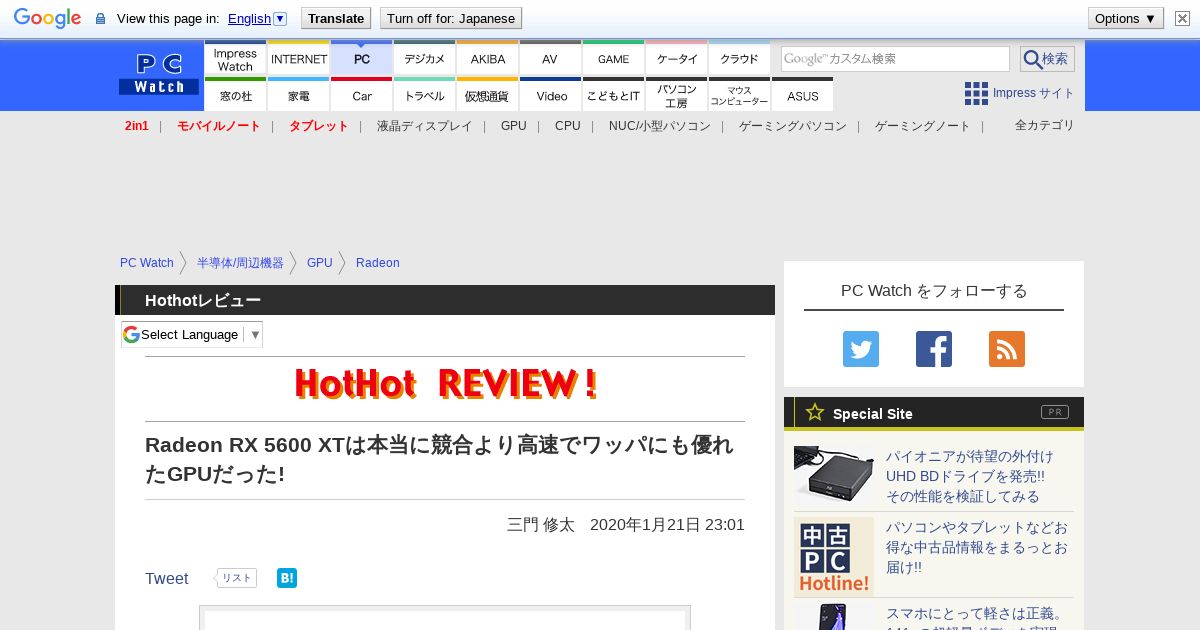Click the GPU breadcrumb link
Image resolution: width=1200 pixels, height=630 pixels.
pyautogui.click(x=319, y=263)
